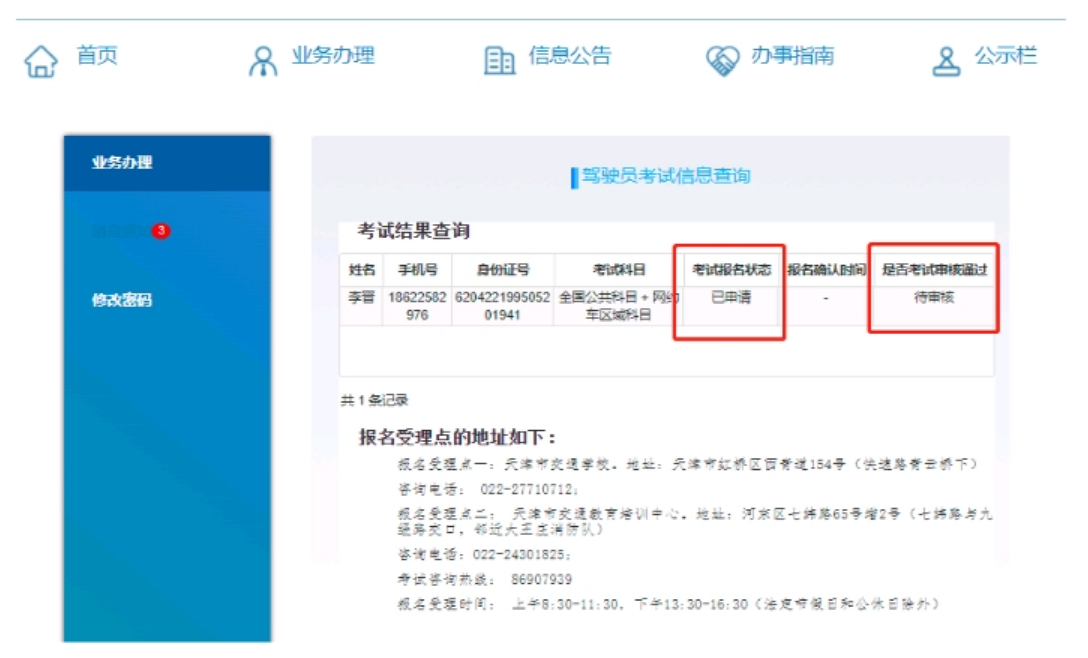Click the 姓名 column header
1088x658 pixels.
pos(361,270)
